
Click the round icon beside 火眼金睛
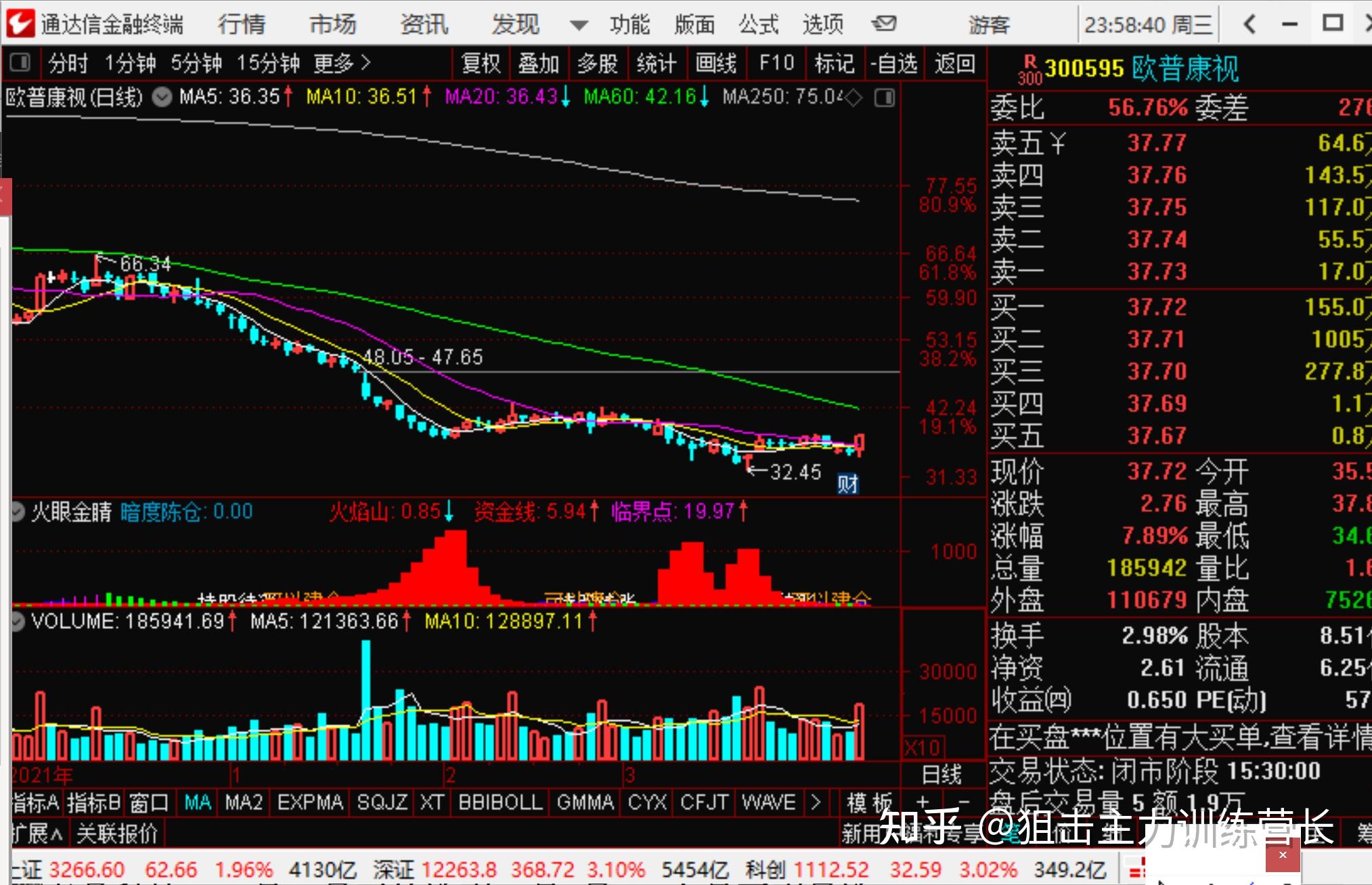[x=18, y=512]
